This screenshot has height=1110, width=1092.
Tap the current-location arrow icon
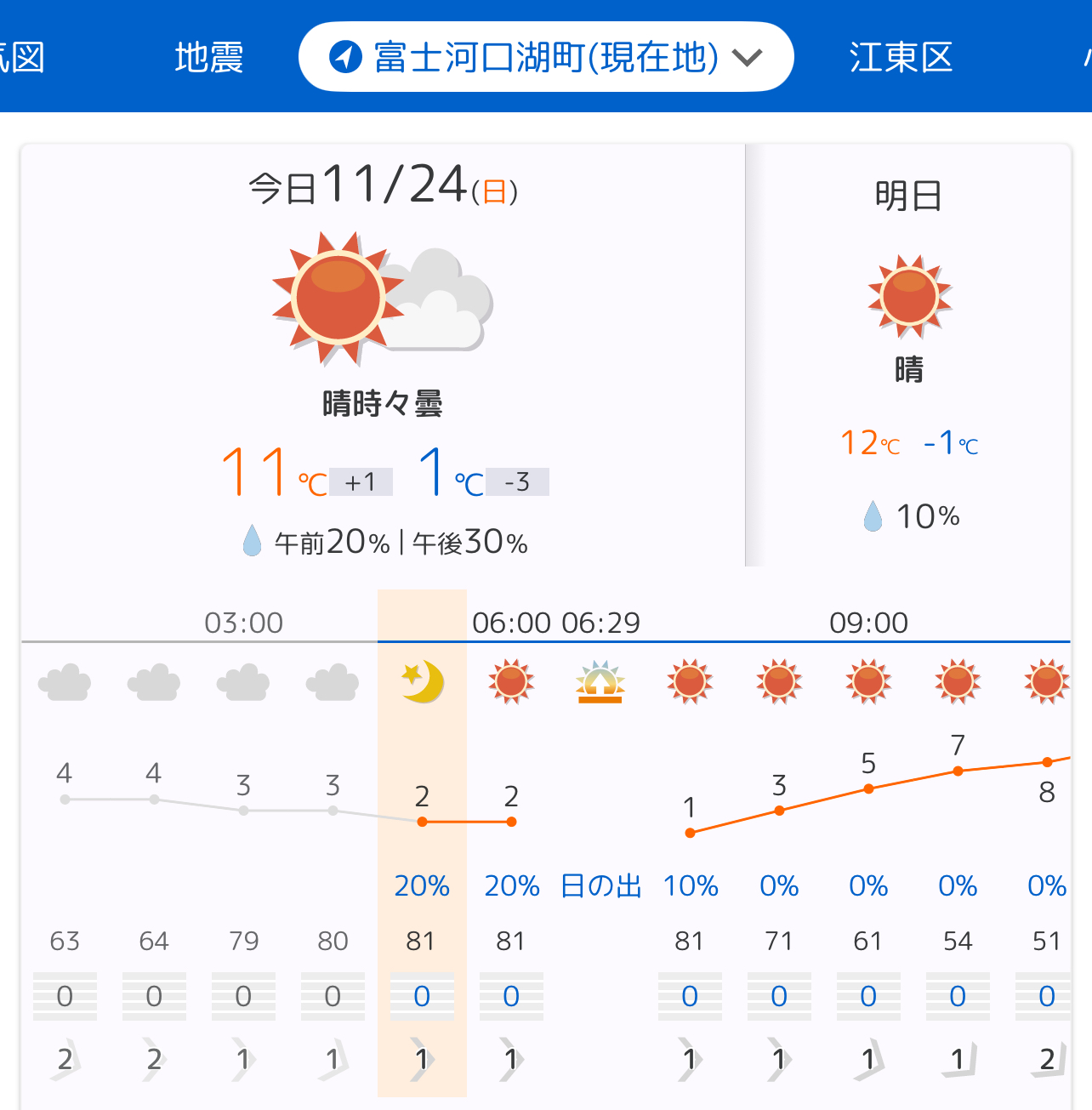click(x=345, y=57)
